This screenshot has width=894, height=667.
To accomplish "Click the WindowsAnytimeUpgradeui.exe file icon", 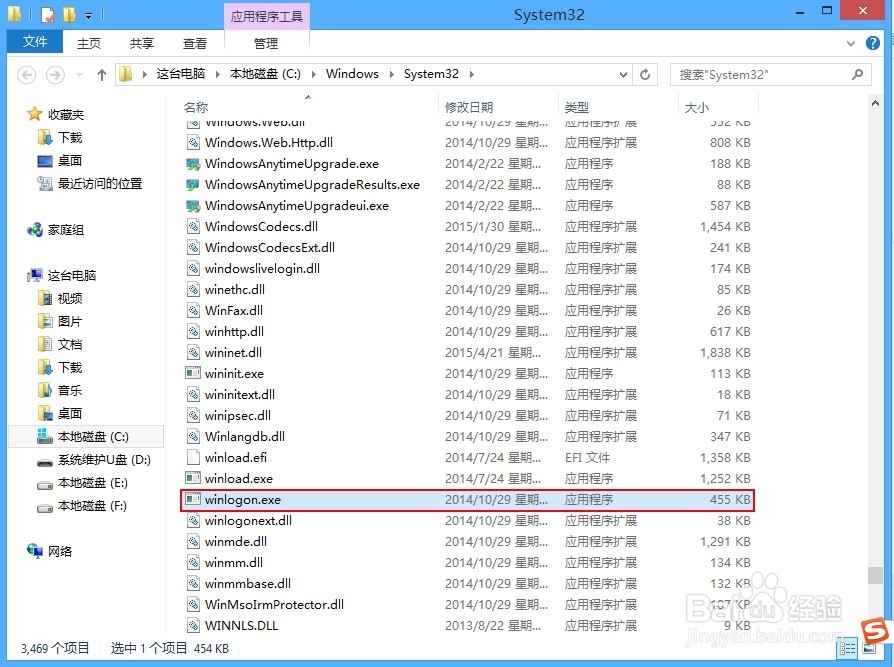I will click(x=193, y=206).
